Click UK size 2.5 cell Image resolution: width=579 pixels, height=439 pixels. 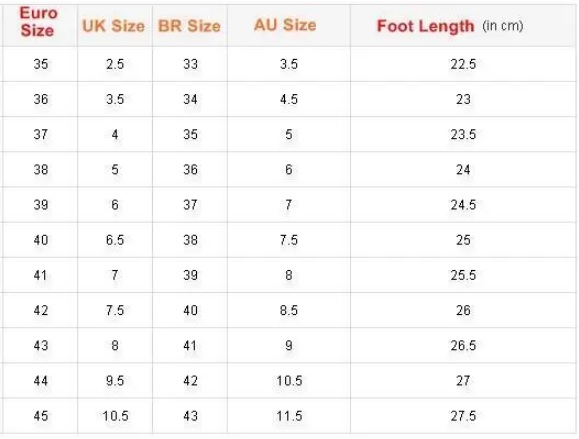115,64
